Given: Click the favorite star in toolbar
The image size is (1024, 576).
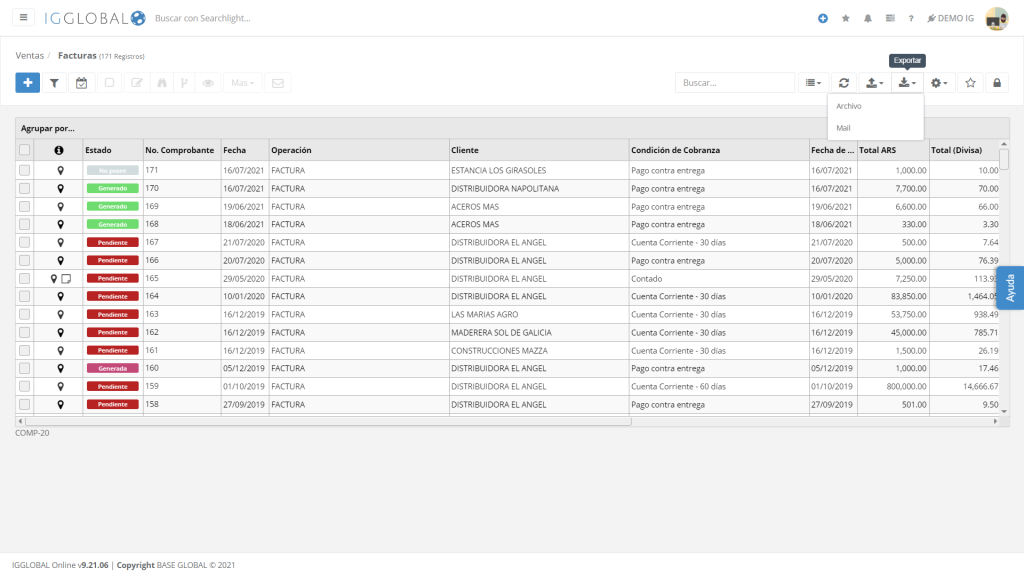Looking at the screenshot, I should pos(970,83).
